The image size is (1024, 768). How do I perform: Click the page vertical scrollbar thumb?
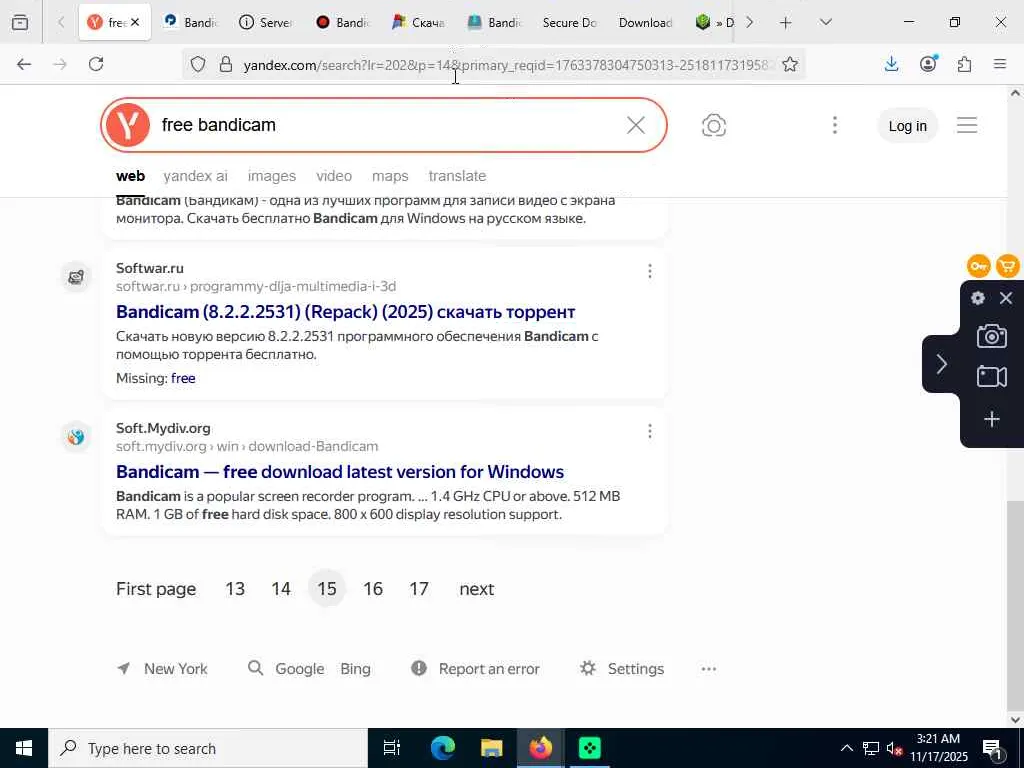click(x=1015, y=606)
